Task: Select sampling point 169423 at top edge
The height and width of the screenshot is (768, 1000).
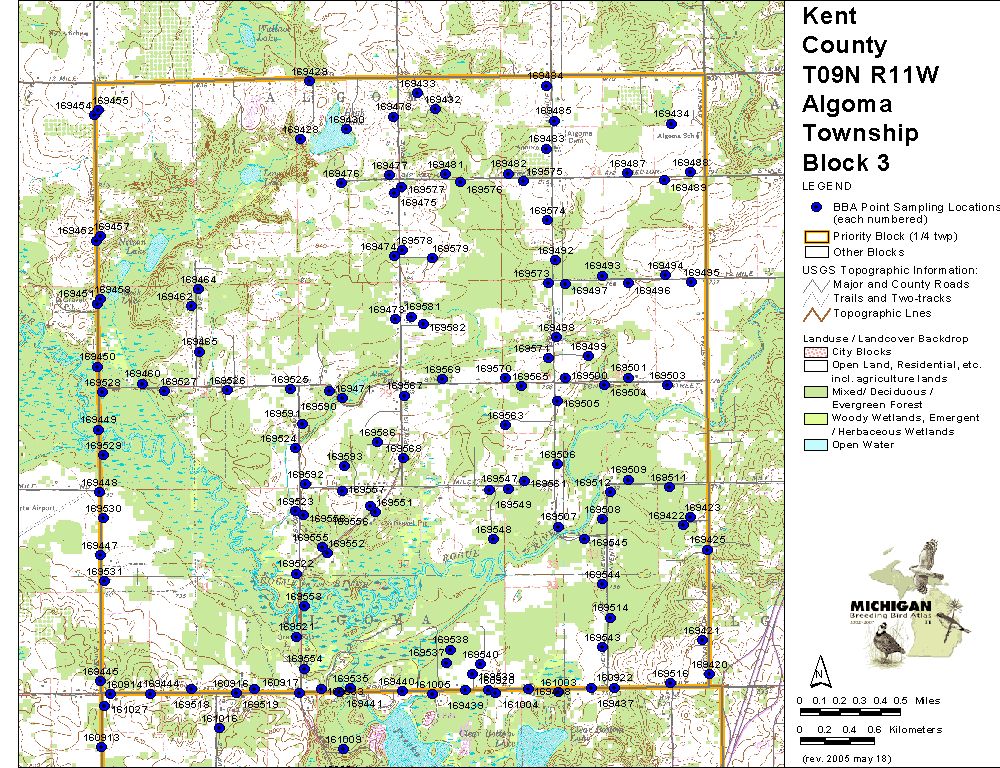Action: (x=309, y=81)
